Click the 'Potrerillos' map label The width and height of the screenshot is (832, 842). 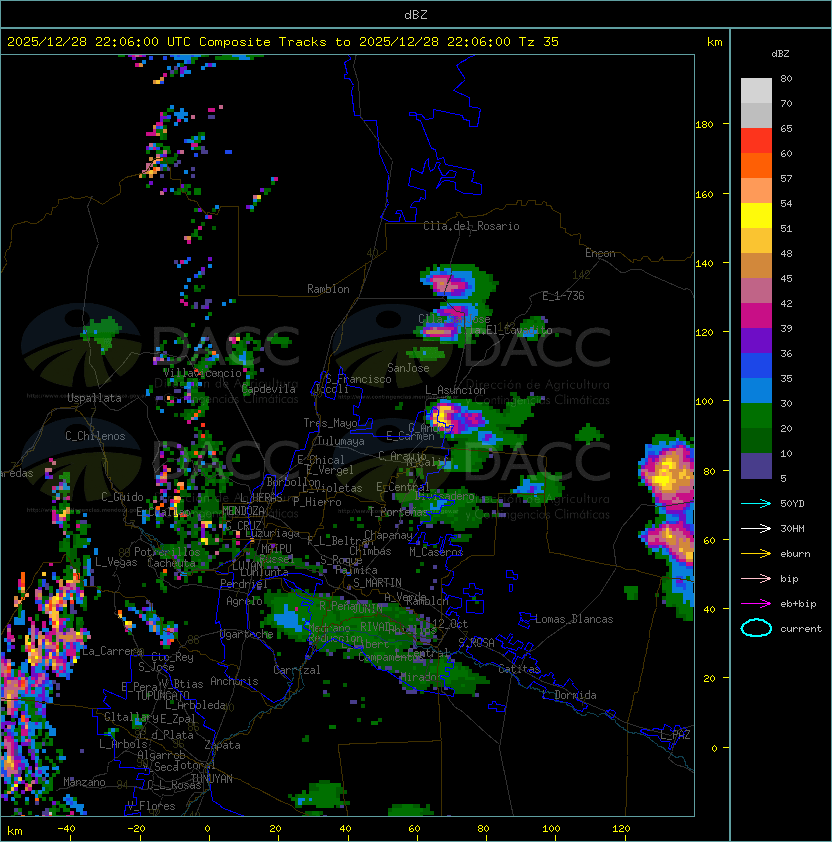167,552
